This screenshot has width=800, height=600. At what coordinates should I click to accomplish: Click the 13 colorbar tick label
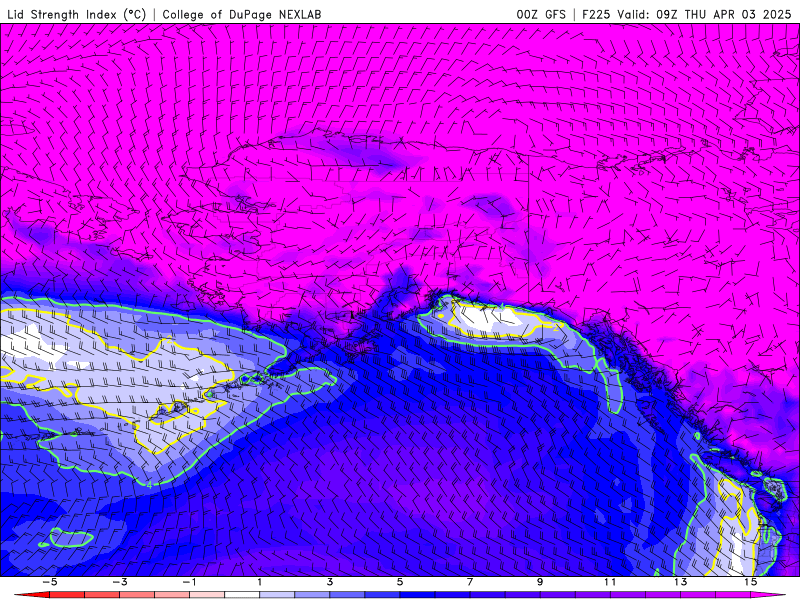coord(680,582)
